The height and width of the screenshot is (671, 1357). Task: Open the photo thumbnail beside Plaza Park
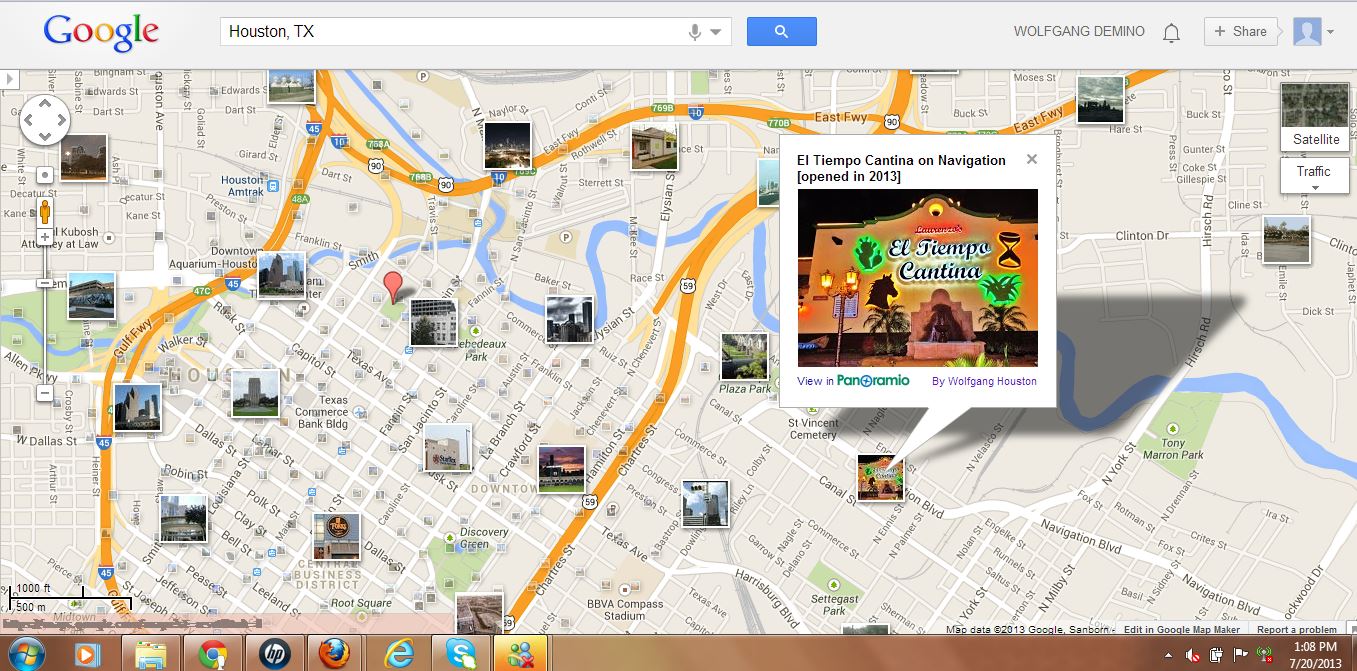coord(744,357)
